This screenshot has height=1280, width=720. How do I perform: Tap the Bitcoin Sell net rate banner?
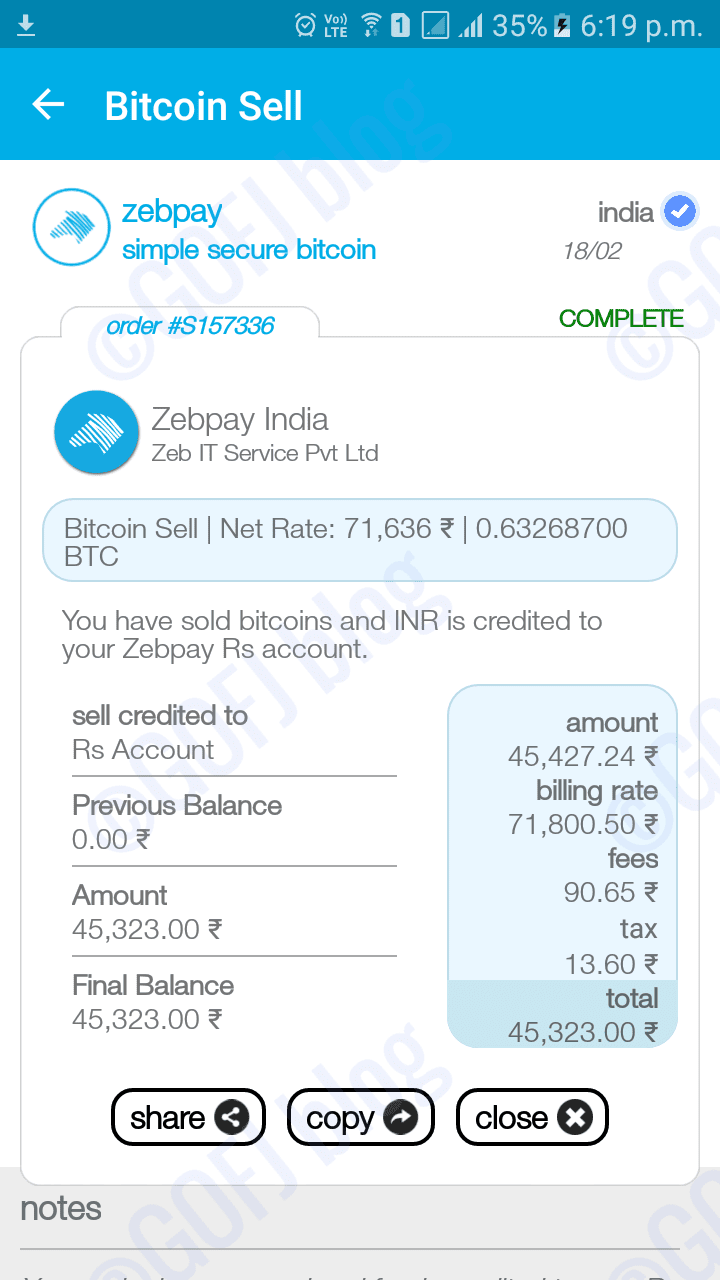[x=359, y=541]
